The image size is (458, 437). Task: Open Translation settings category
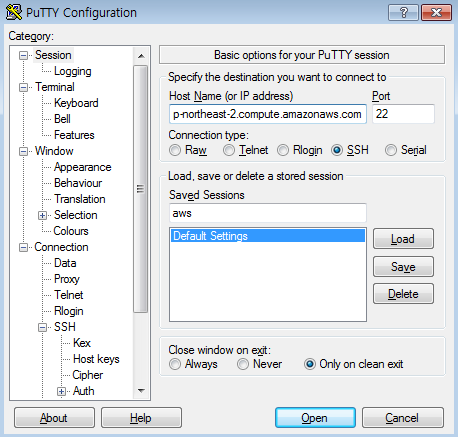pyautogui.click(x=80, y=199)
